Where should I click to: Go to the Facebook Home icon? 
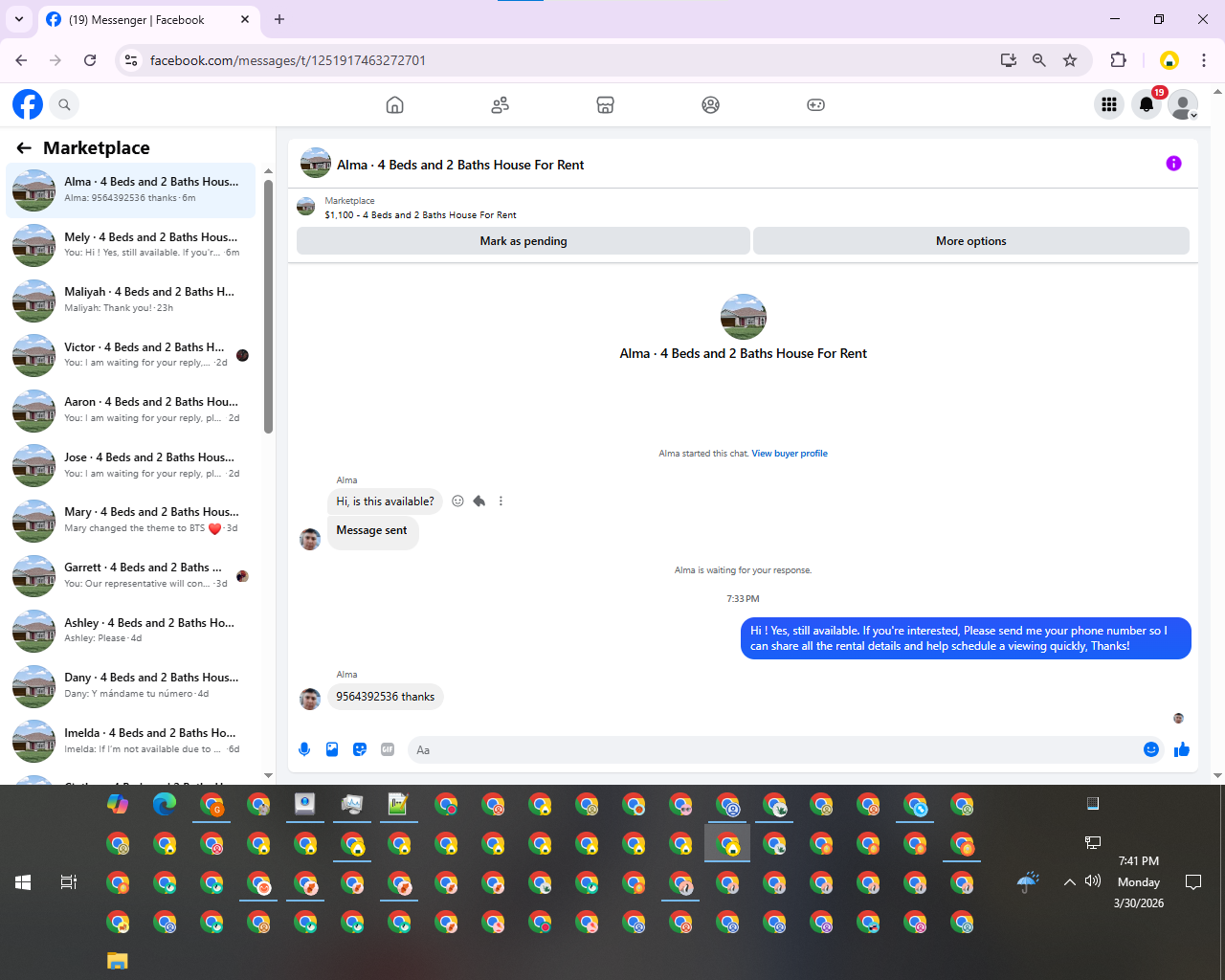(x=394, y=104)
